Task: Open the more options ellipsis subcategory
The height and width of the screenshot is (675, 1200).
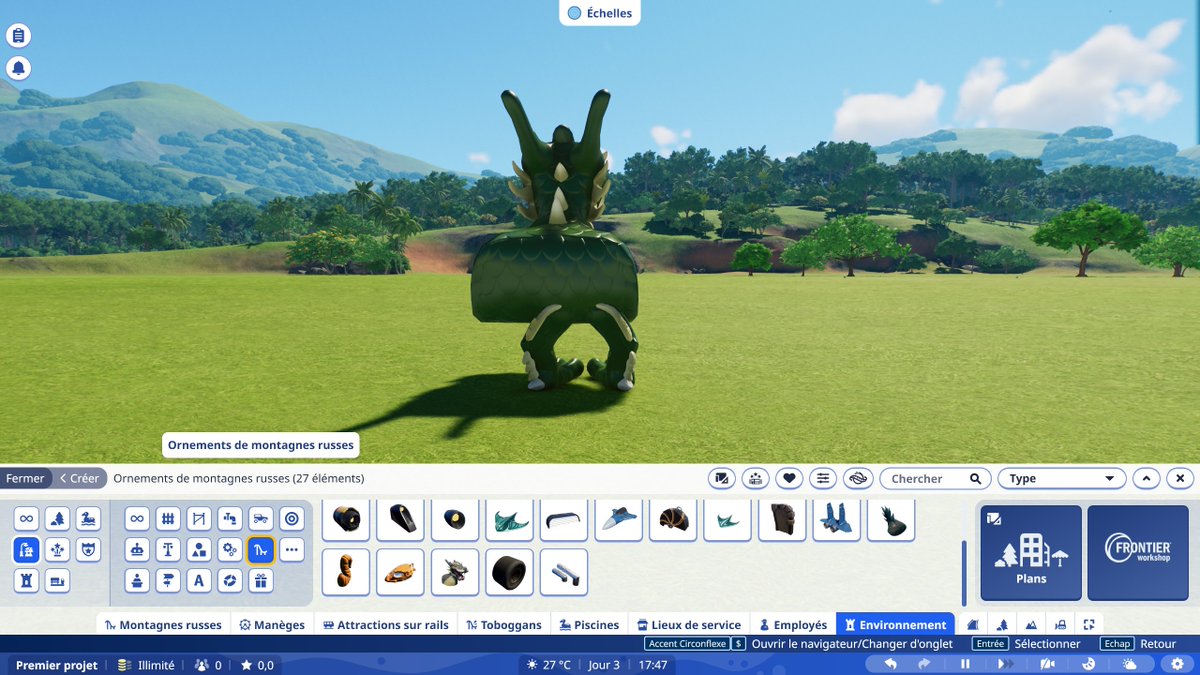Action: (x=292, y=549)
